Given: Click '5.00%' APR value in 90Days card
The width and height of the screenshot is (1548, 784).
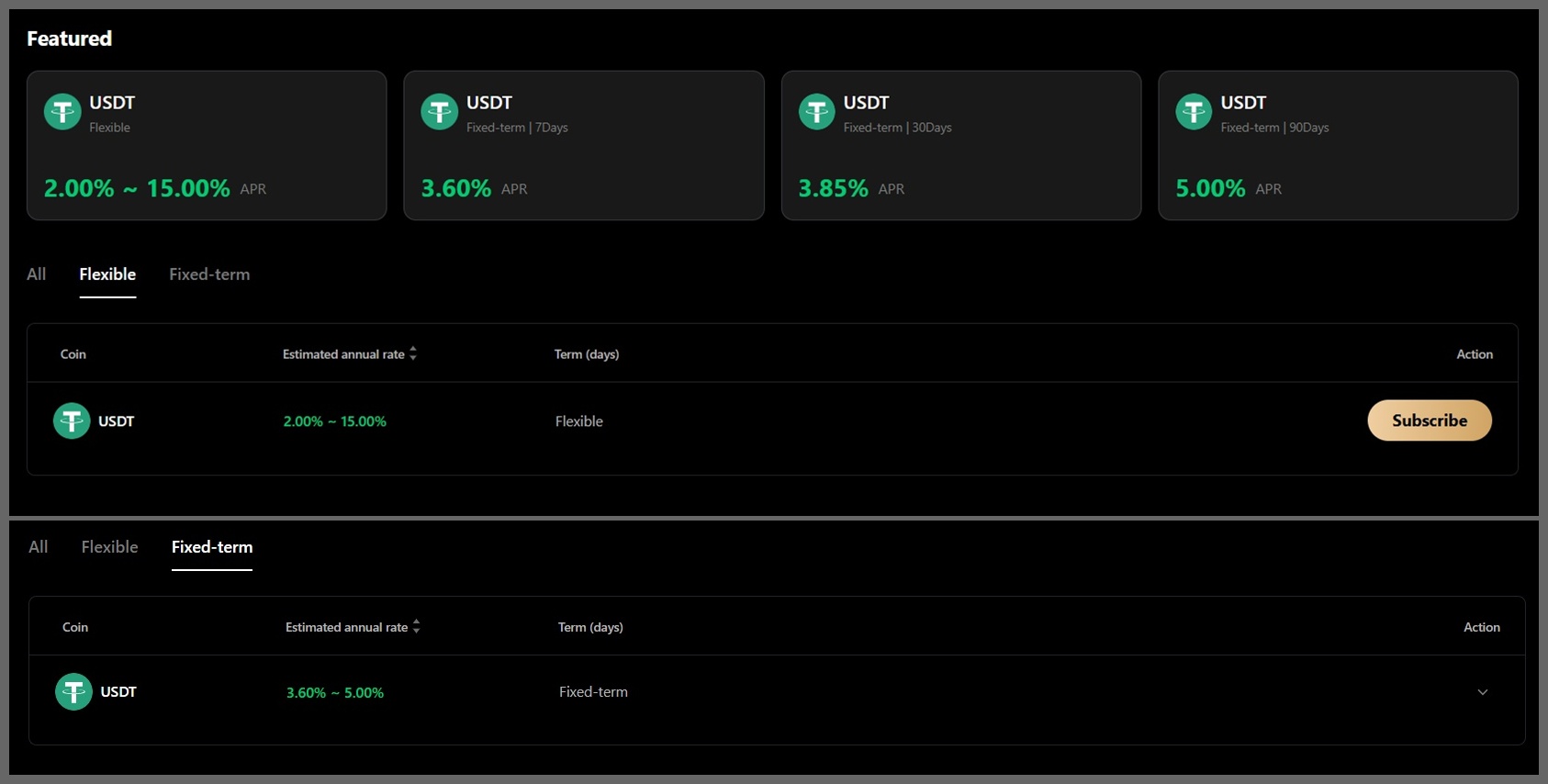Looking at the screenshot, I should (x=1211, y=188).
